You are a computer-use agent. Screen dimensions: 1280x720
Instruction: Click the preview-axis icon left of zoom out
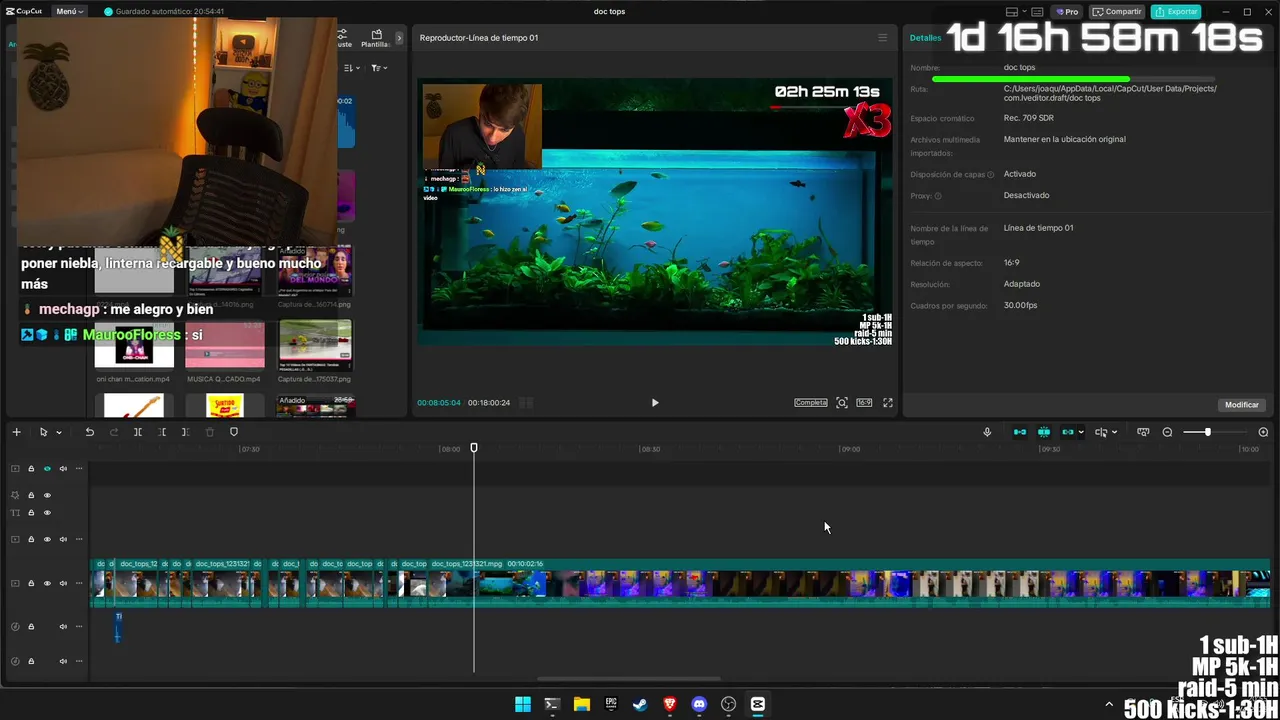pyautogui.click(x=1143, y=432)
